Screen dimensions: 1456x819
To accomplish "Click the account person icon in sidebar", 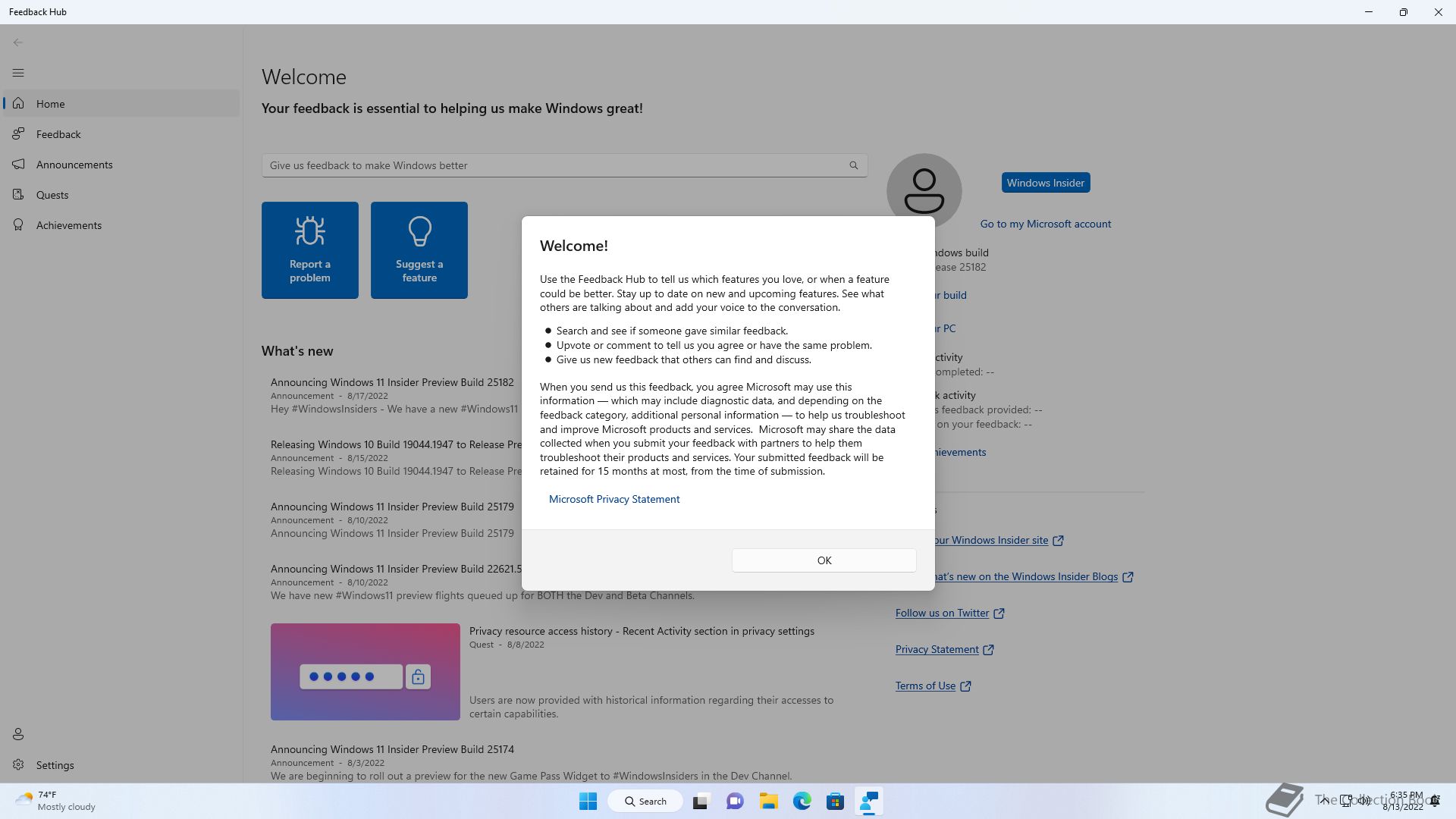I will (18, 734).
